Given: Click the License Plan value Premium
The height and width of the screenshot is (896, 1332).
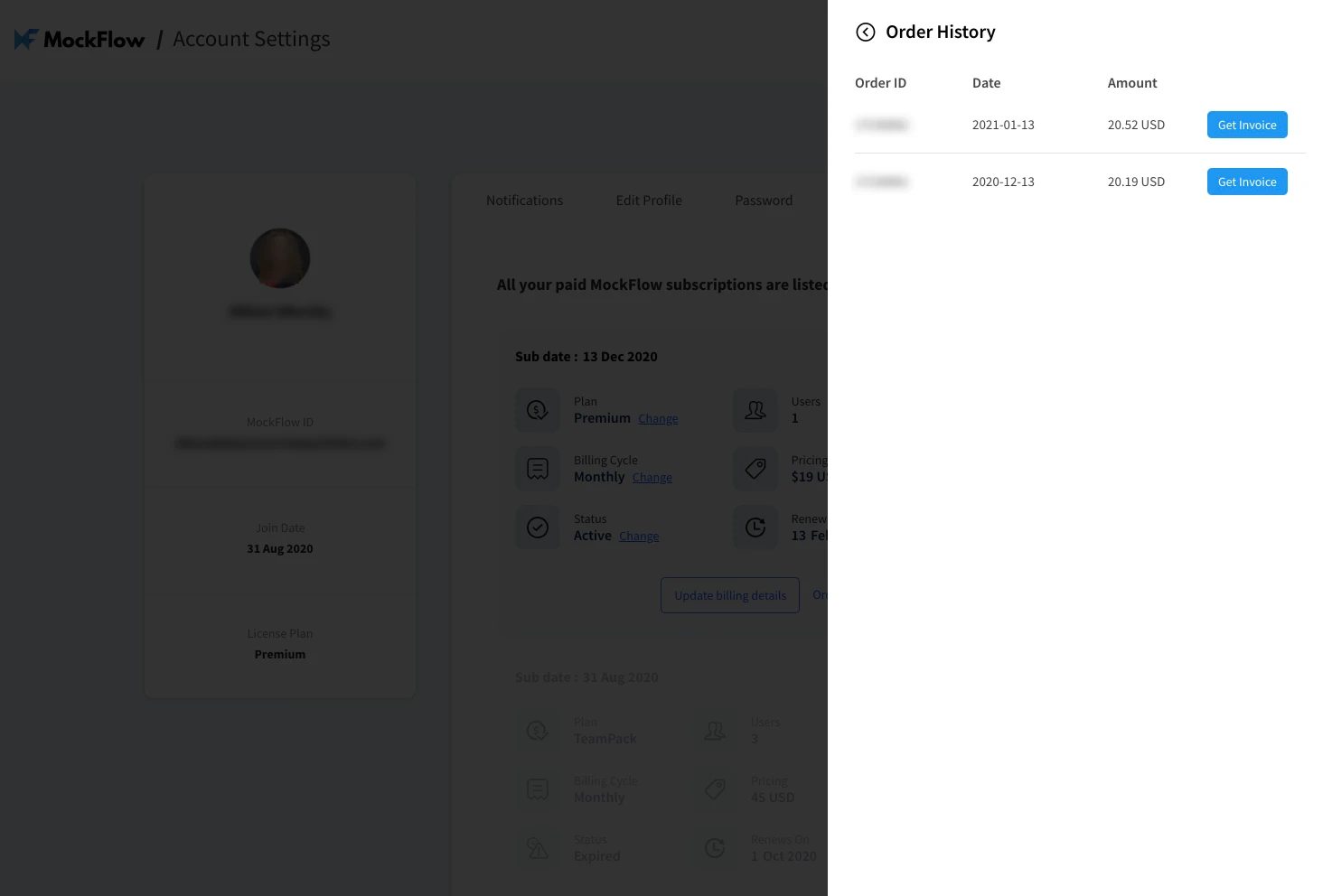Looking at the screenshot, I should (280, 655).
